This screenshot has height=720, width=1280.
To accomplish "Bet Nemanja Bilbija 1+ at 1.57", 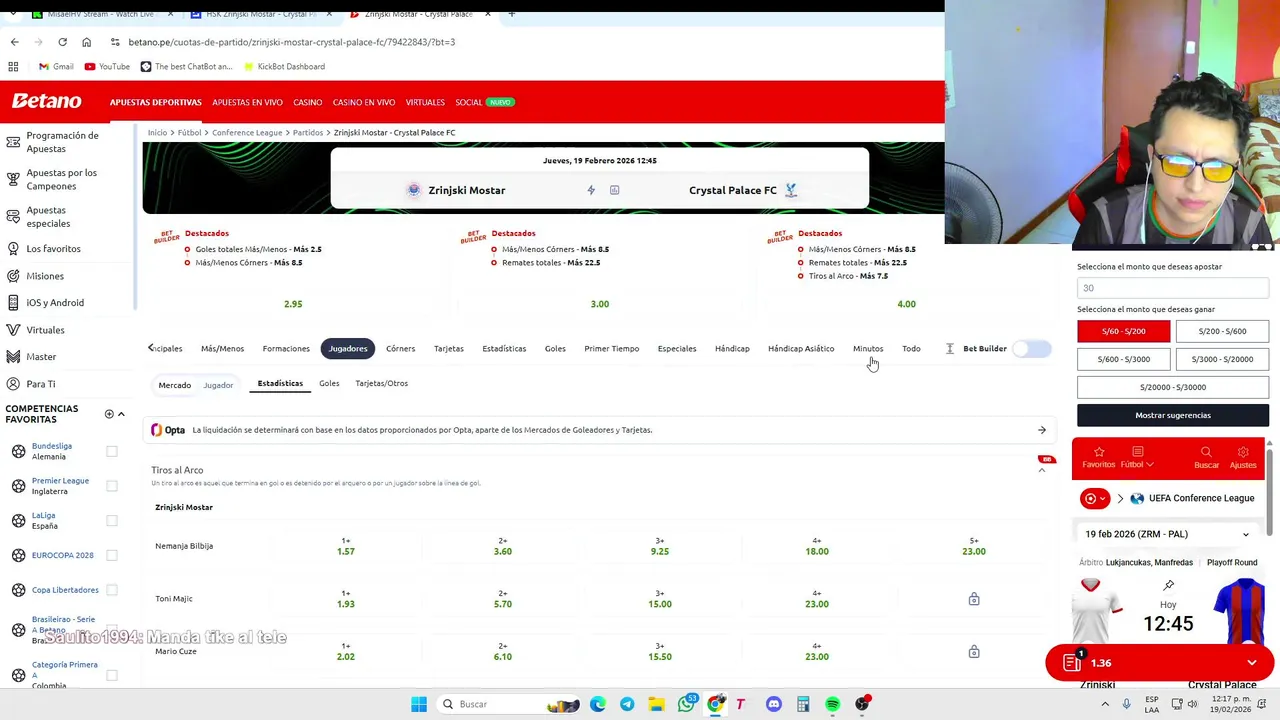I will (345, 546).
